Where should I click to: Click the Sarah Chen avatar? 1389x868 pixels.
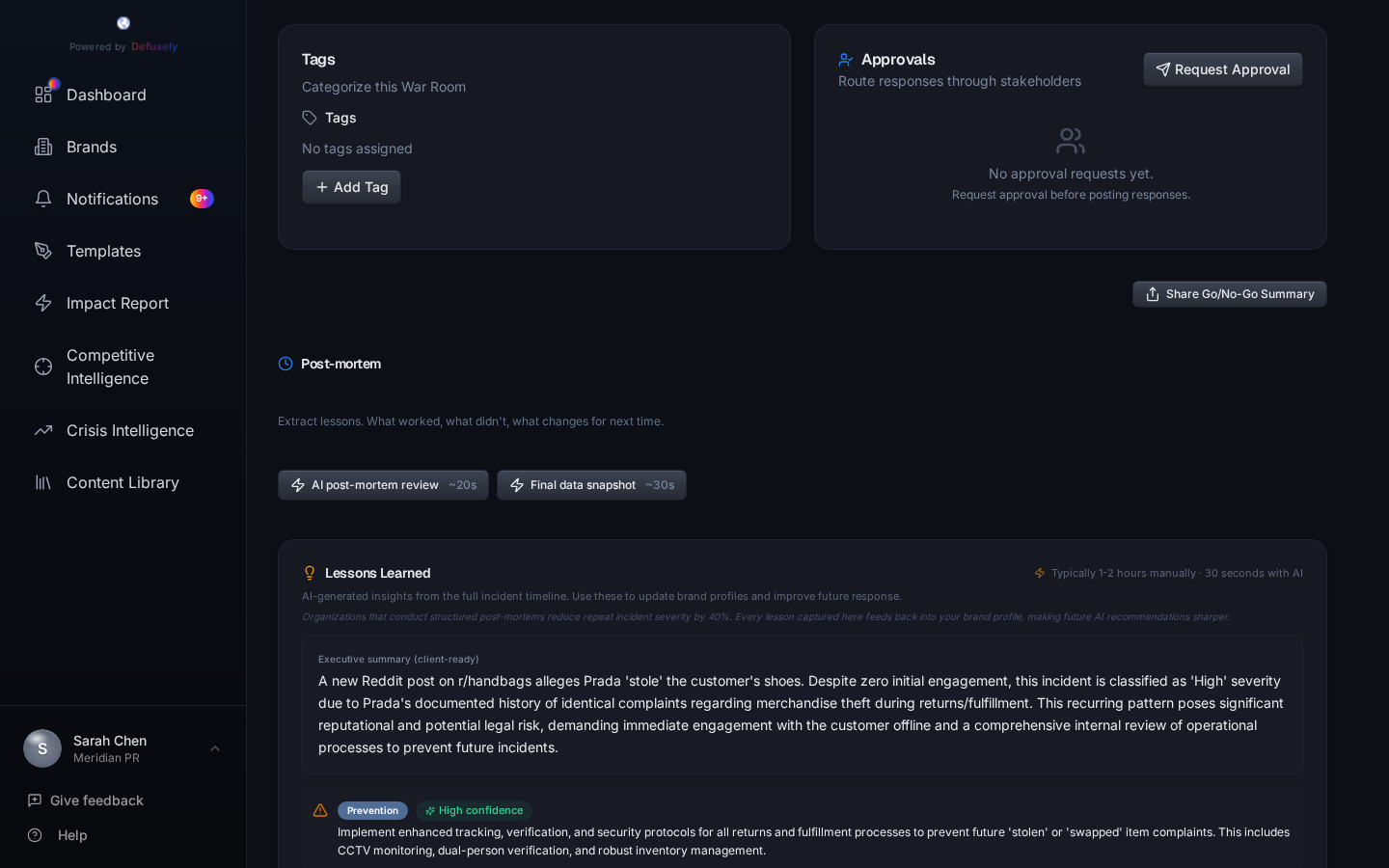click(x=42, y=748)
